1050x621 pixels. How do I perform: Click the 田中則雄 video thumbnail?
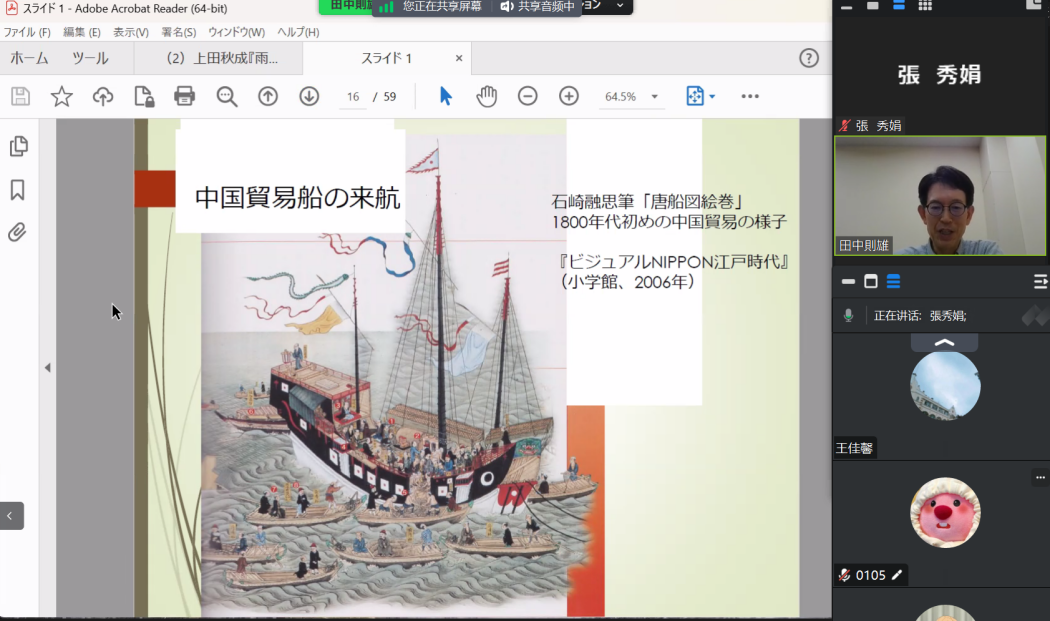click(x=940, y=196)
